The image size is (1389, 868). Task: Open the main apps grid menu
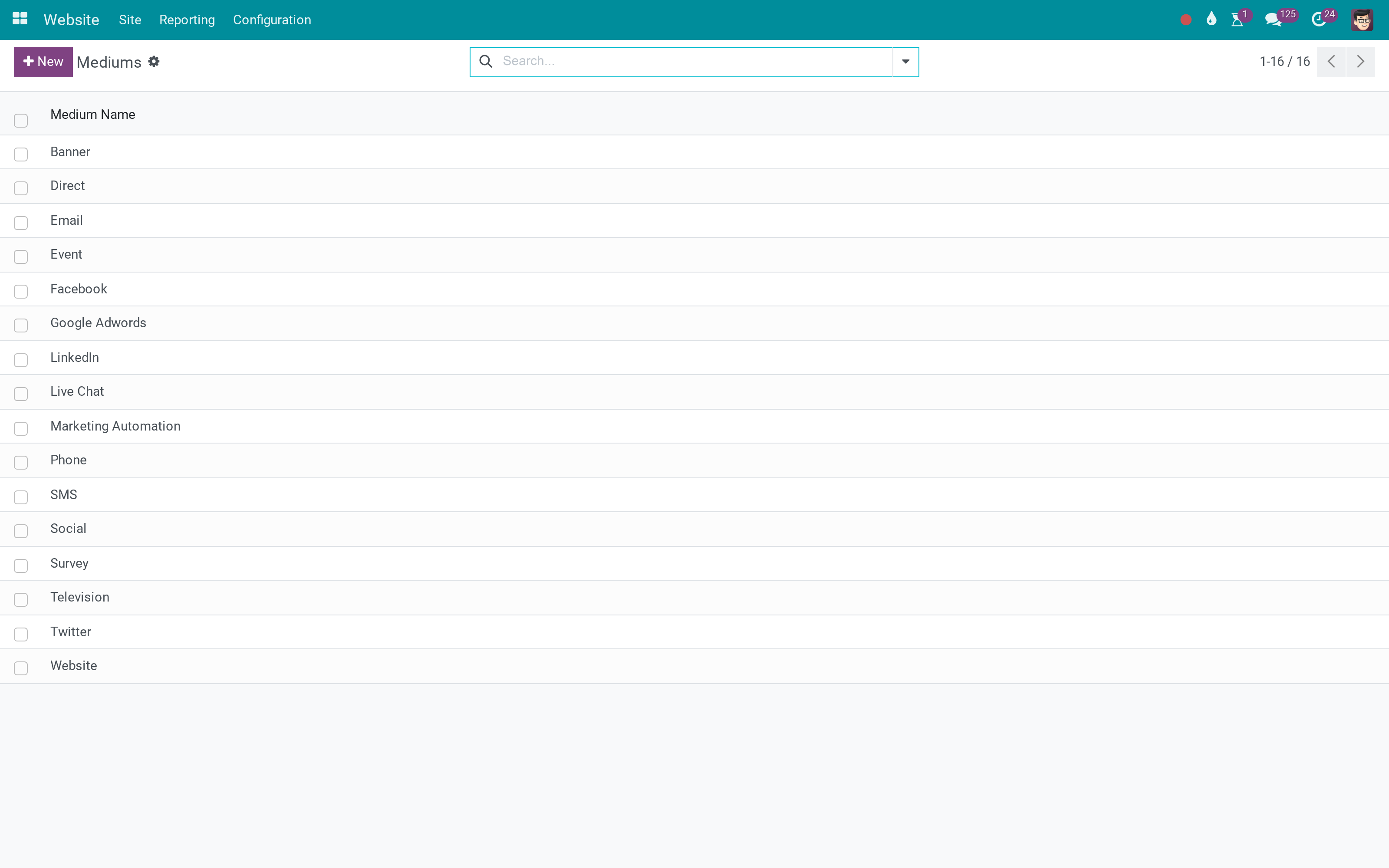[x=20, y=20]
